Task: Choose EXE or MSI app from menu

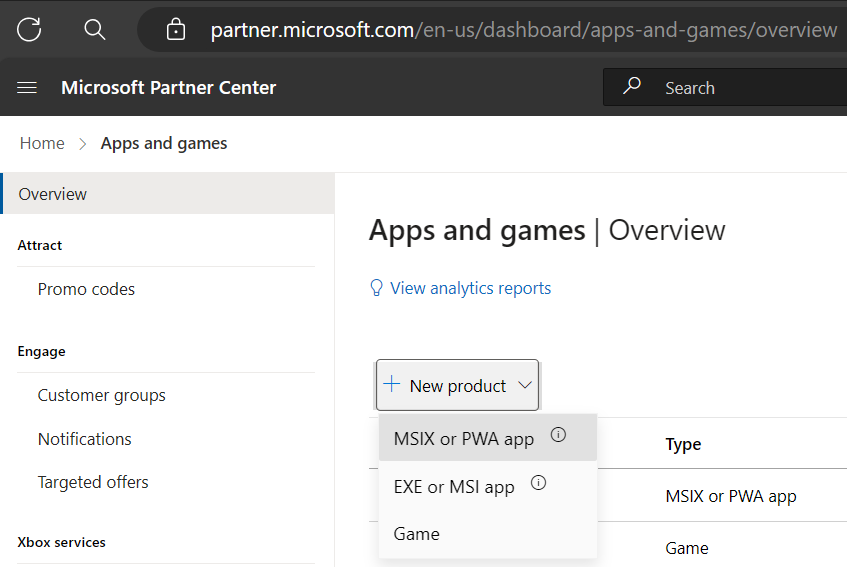Action: tap(488, 486)
